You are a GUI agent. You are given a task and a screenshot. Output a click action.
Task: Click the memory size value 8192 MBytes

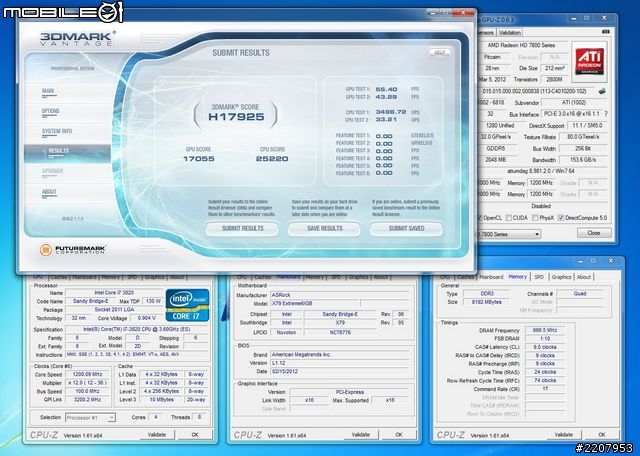click(x=487, y=303)
